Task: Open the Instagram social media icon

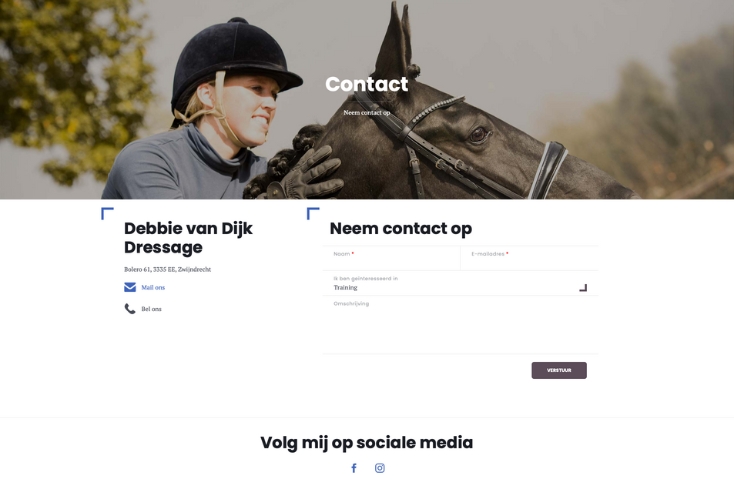Action: tap(380, 468)
